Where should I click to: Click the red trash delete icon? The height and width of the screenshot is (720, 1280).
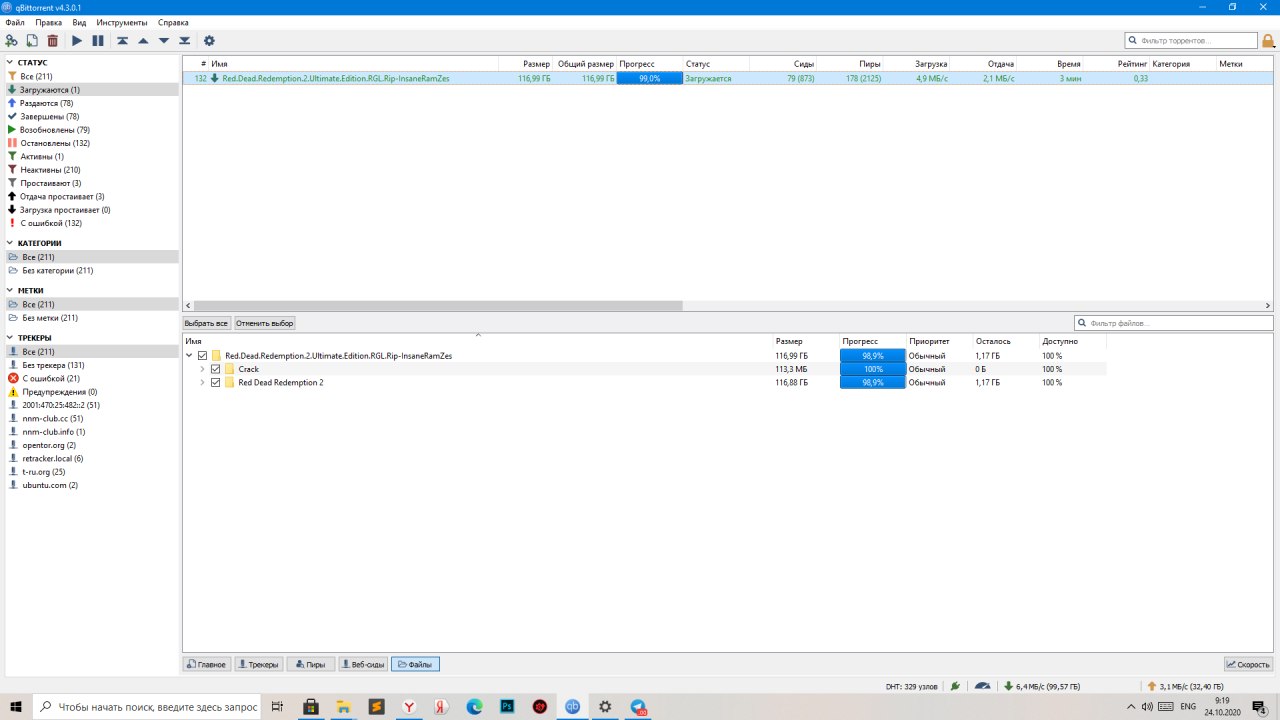click(53, 41)
